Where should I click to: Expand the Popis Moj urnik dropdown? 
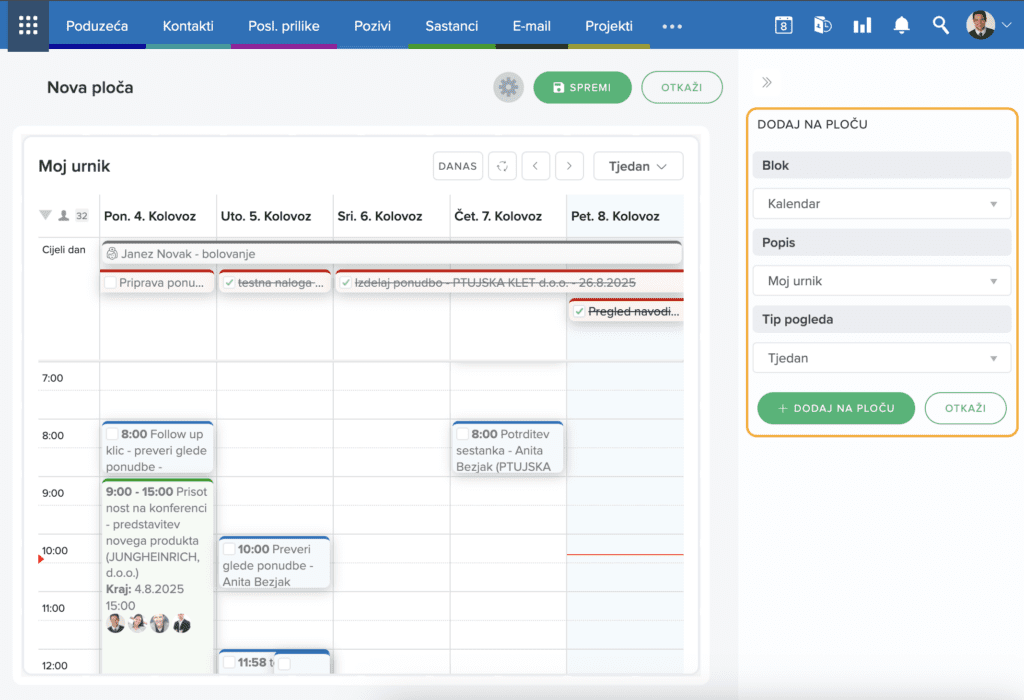881,281
